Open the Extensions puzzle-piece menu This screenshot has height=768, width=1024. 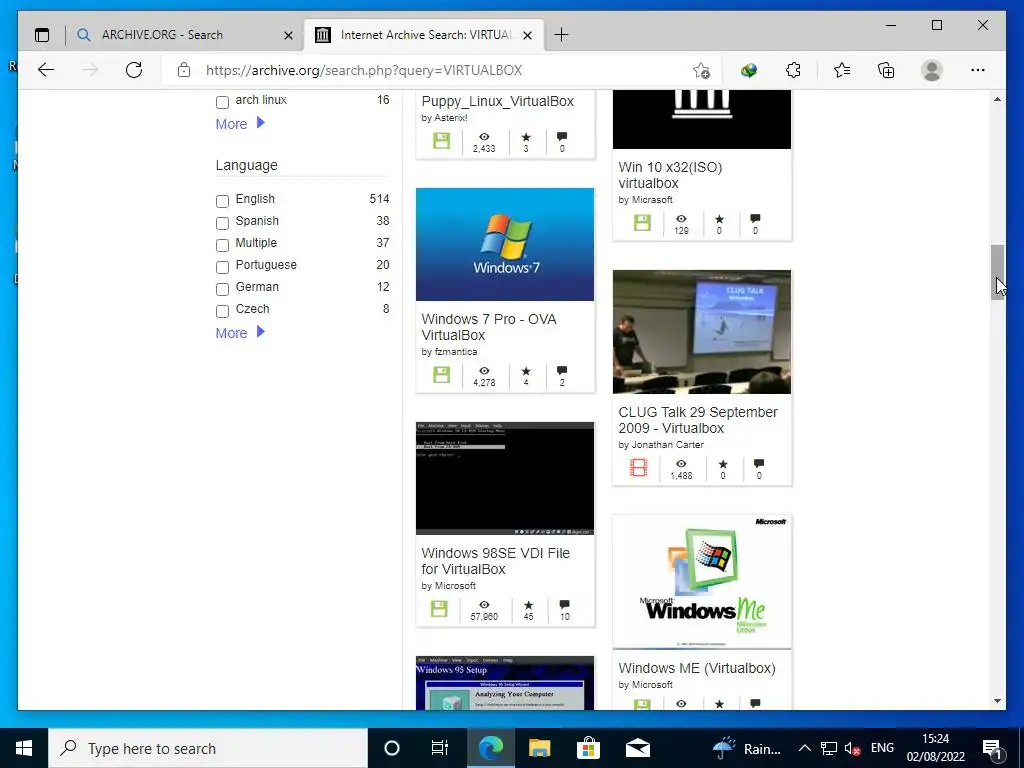click(793, 70)
